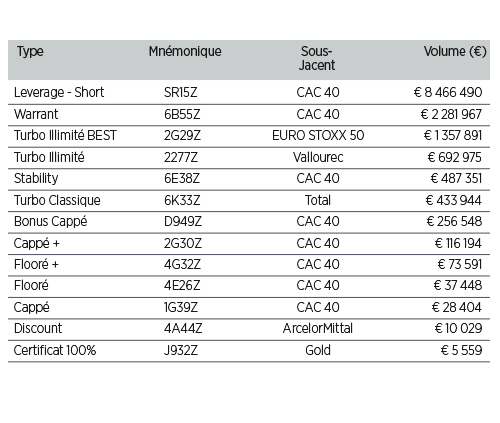Image resolution: width=500 pixels, height=423 pixels.
Task: Click the Mnémonique column header
Action: tap(185, 52)
